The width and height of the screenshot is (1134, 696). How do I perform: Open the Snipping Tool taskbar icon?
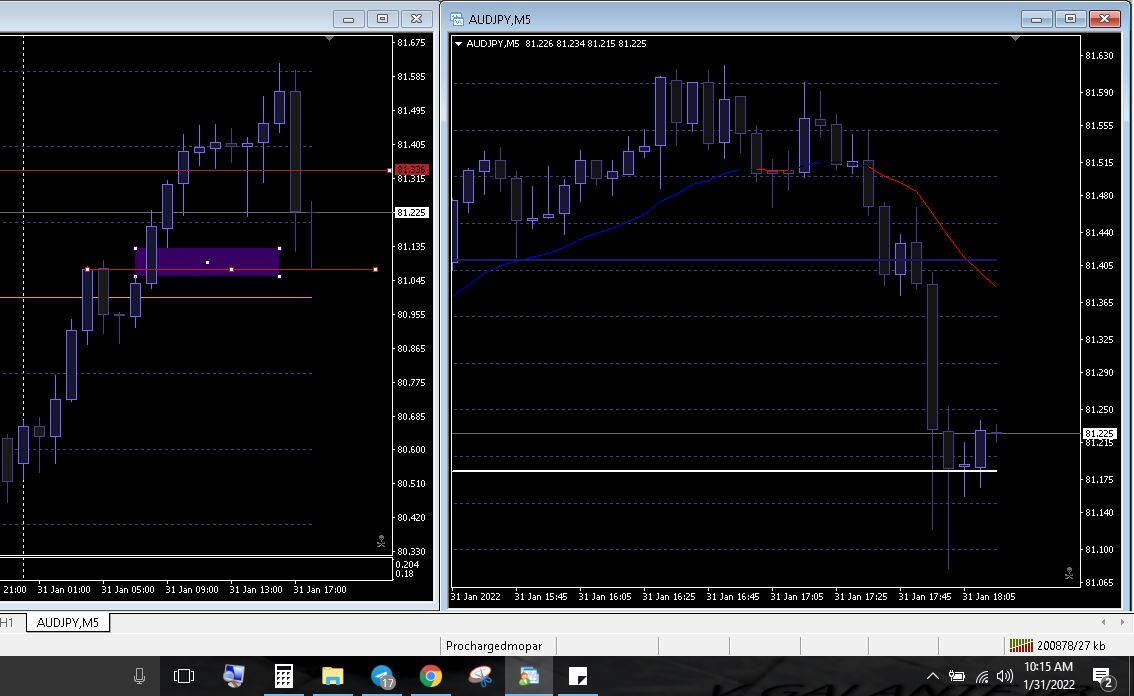pos(578,676)
